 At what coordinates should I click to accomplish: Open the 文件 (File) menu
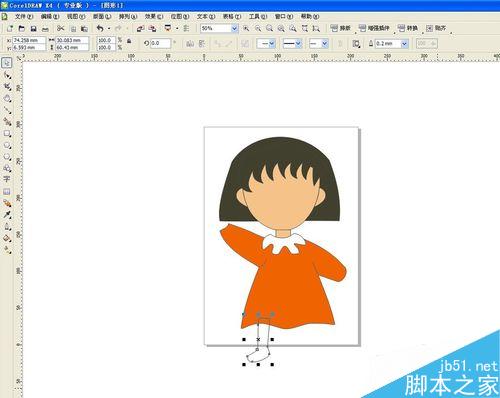24,16
